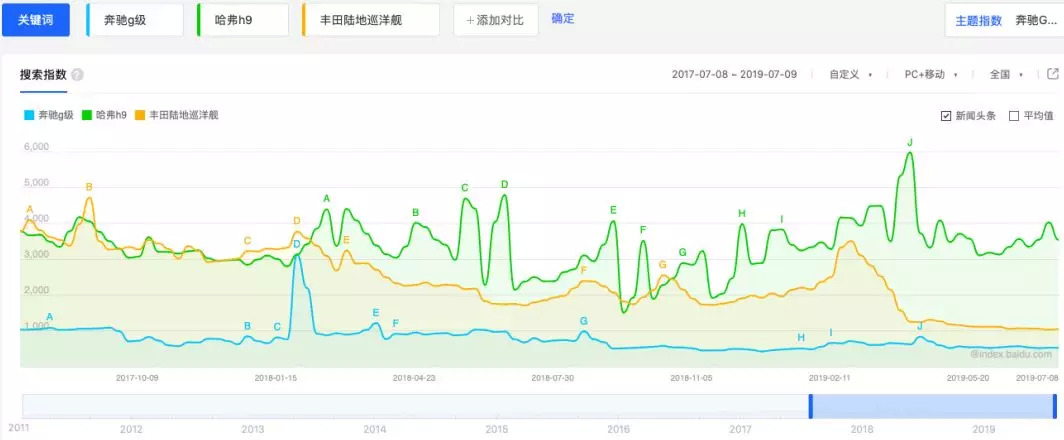Image resolution: width=1064 pixels, height=440 pixels.
Task: Select the 搜索指数 tab
Action: click(43, 75)
